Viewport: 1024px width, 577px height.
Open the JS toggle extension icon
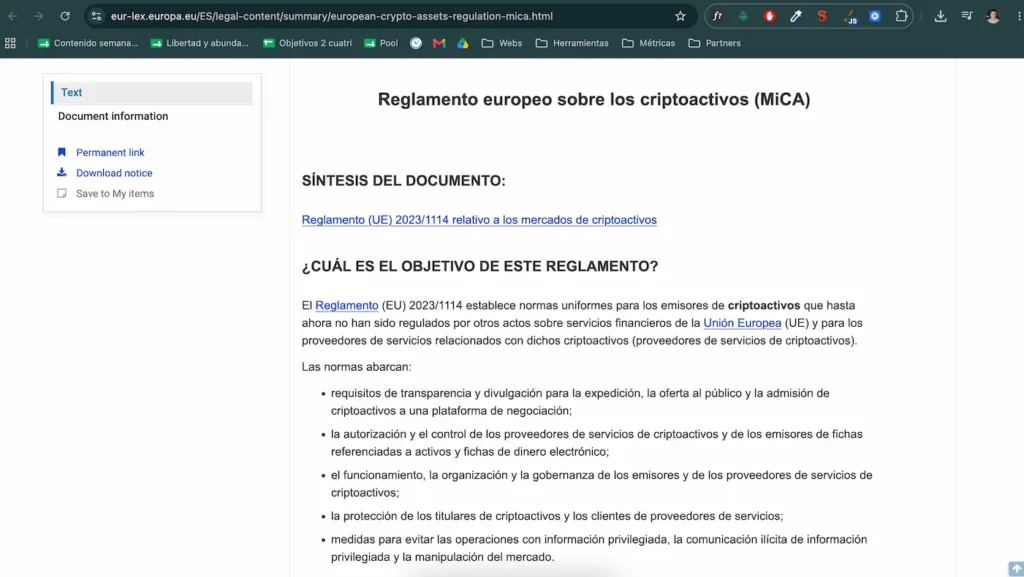click(x=850, y=17)
